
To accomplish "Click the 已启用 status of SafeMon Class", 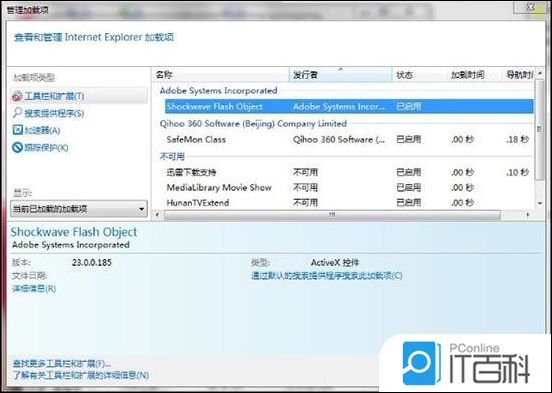I will click(x=409, y=139).
